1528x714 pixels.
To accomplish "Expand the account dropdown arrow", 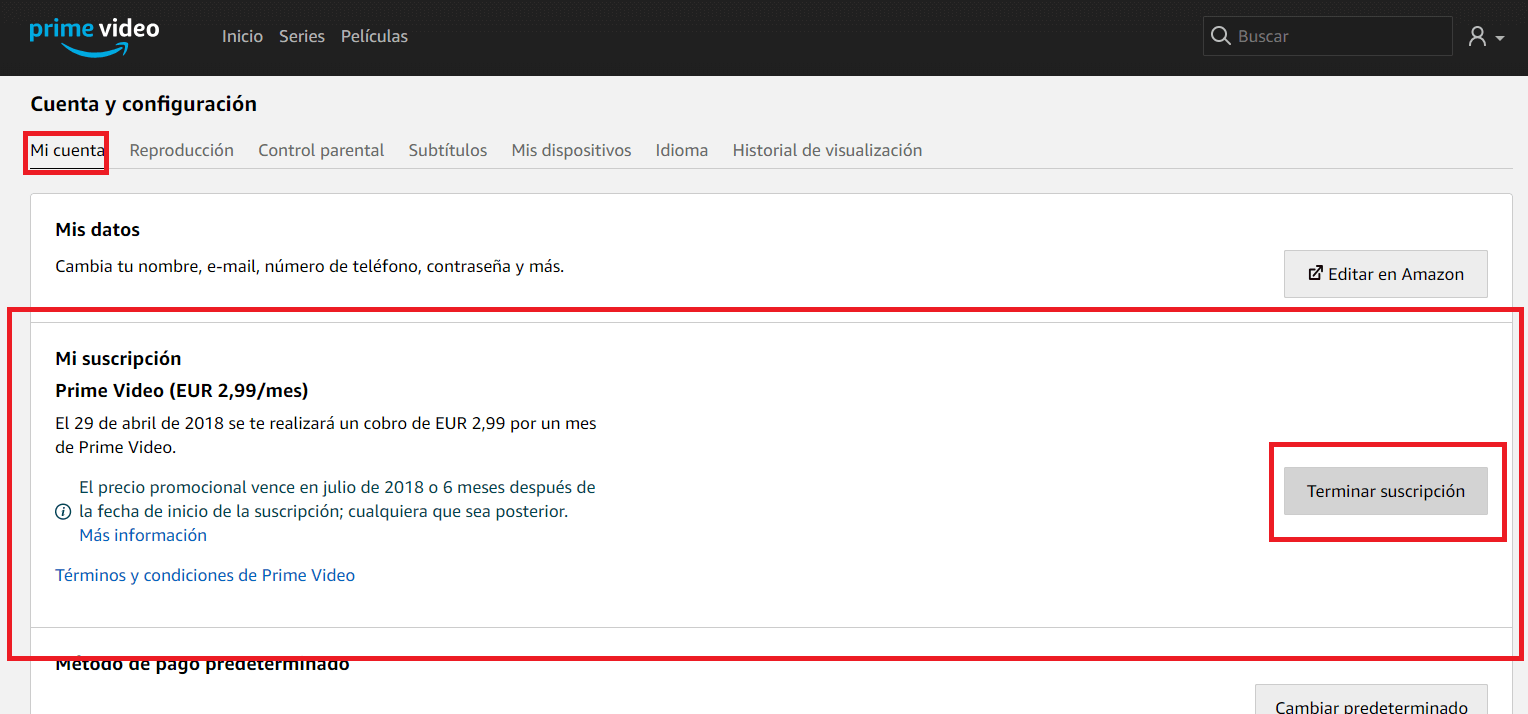I will pos(1500,39).
